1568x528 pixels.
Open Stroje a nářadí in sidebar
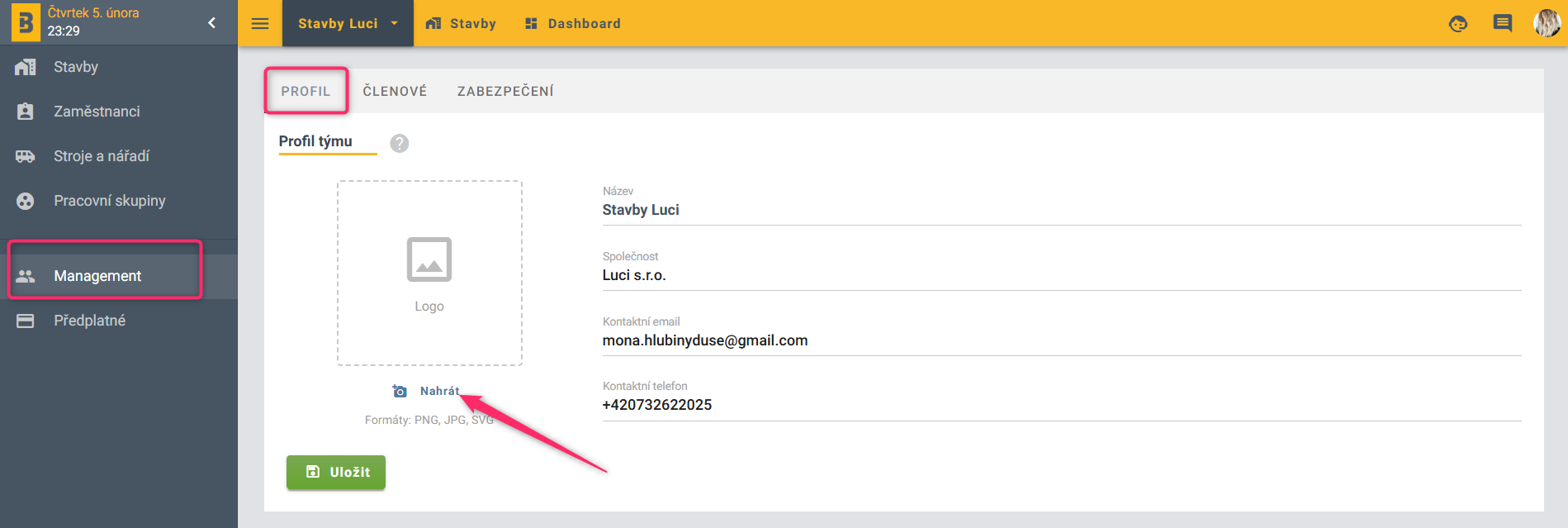[102, 156]
